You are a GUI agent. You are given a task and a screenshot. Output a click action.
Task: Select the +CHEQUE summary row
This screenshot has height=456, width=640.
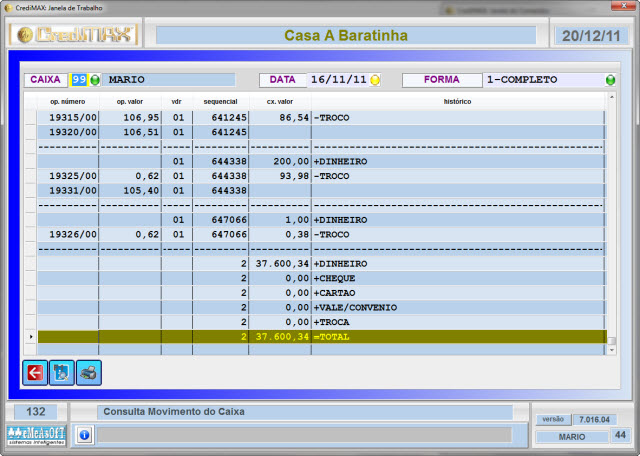point(320,278)
